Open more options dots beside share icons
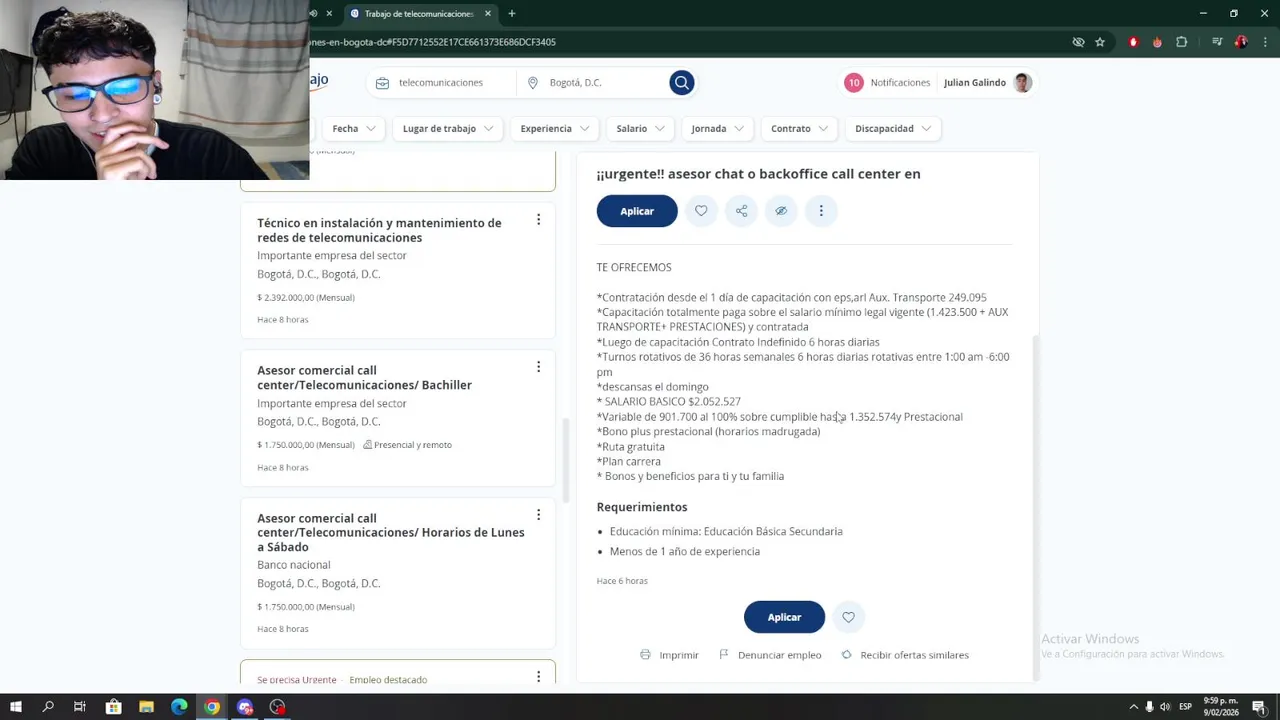The height and width of the screenshot is (720, 1280). 821,211
